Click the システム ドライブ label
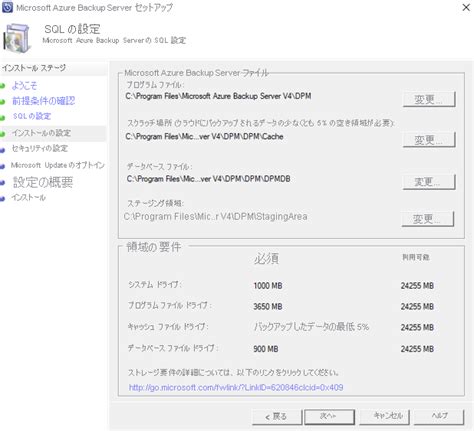The image size is (474, 431). coord(155,285)
